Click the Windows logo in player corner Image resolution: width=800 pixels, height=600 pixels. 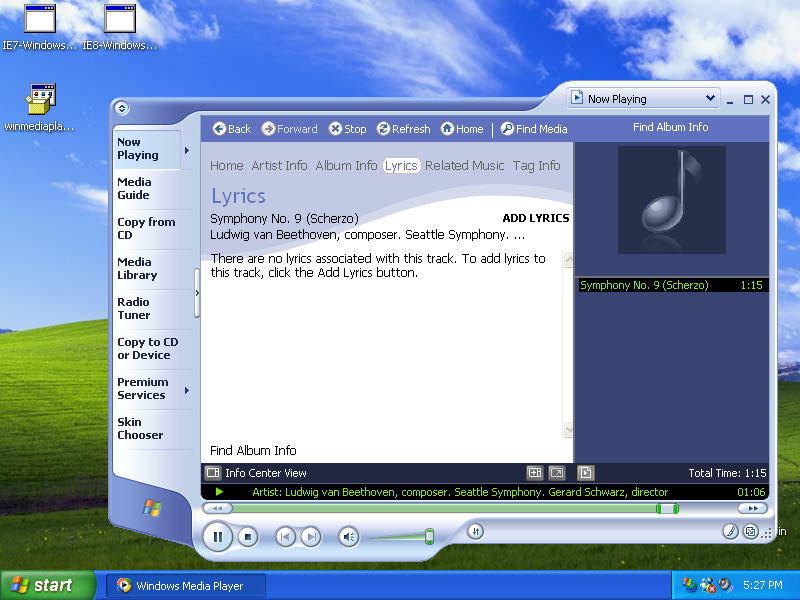click(152, 508)
